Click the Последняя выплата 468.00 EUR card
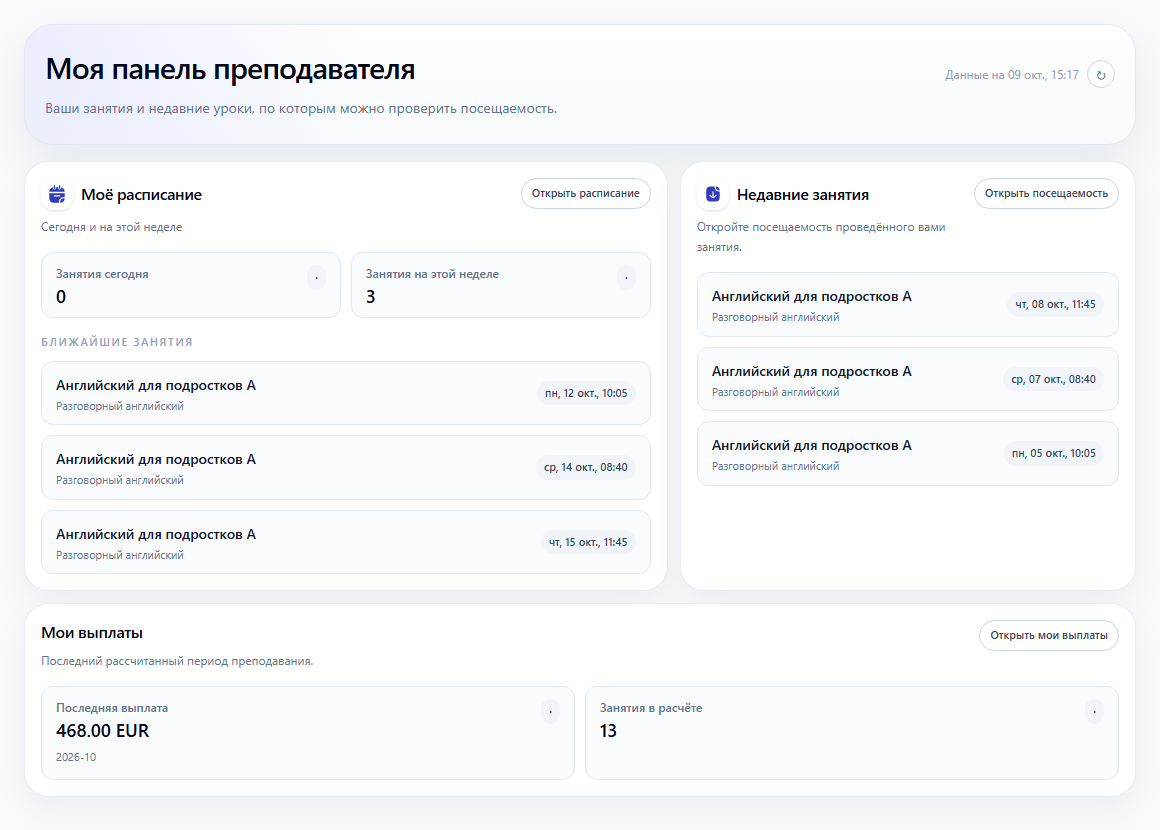The width and height of the screenshot is (1160, 830). click(x=308, y=733)
